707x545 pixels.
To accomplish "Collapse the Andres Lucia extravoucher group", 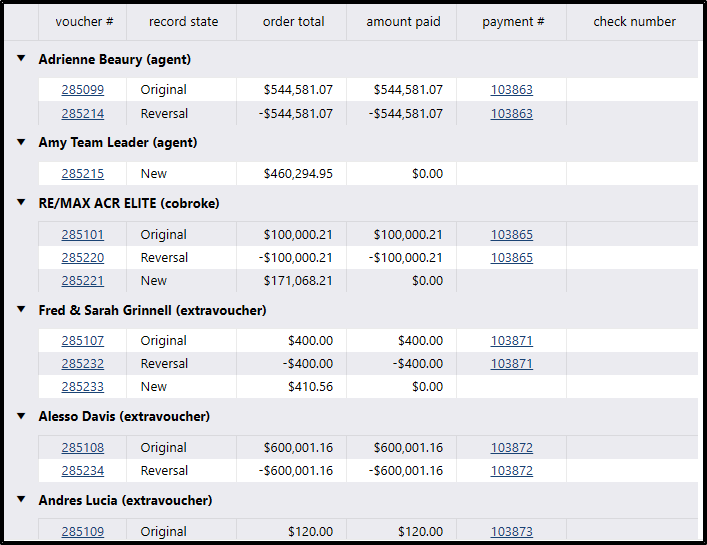I will click(21, 500).
